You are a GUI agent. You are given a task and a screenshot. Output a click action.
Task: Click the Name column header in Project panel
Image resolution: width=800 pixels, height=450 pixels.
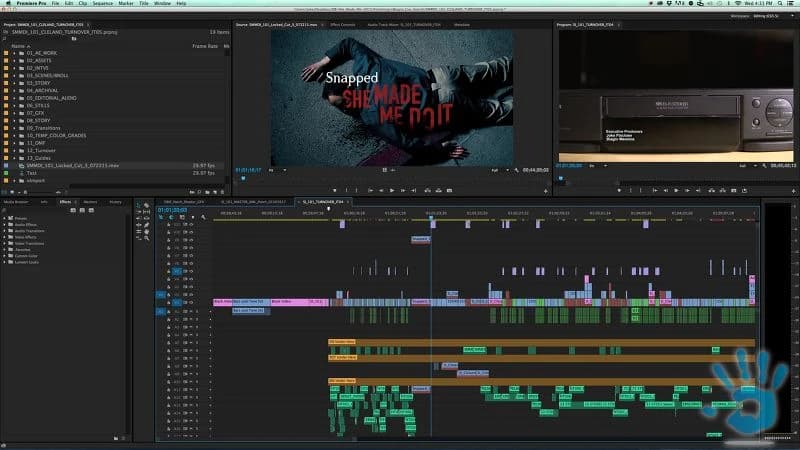tap(18, 46)
